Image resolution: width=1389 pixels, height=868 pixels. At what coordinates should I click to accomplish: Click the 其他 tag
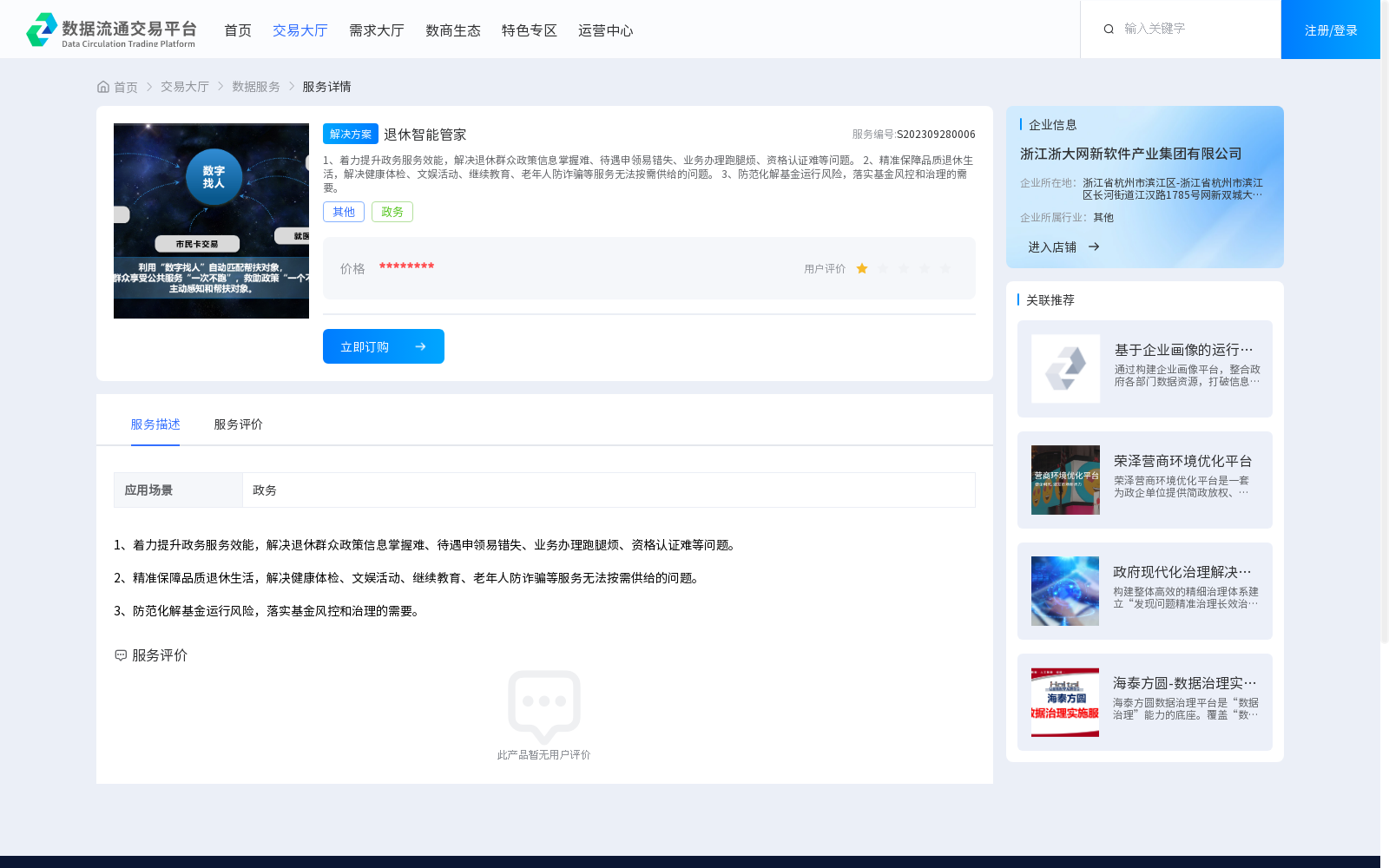click(344, 212)
